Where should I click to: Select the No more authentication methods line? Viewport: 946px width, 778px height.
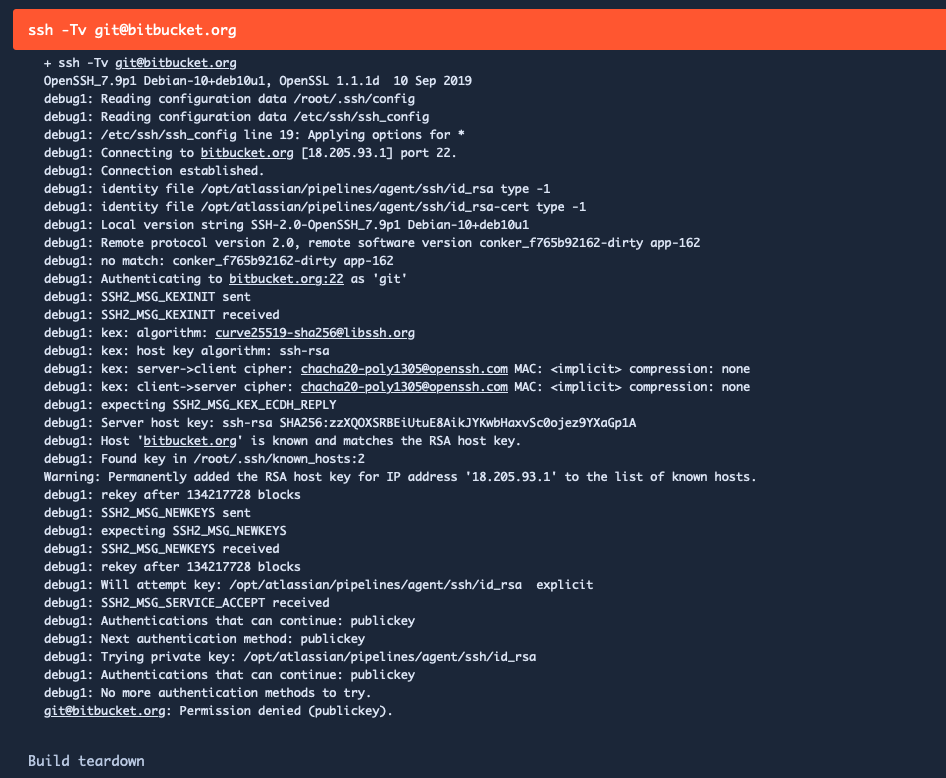(208, 692)
